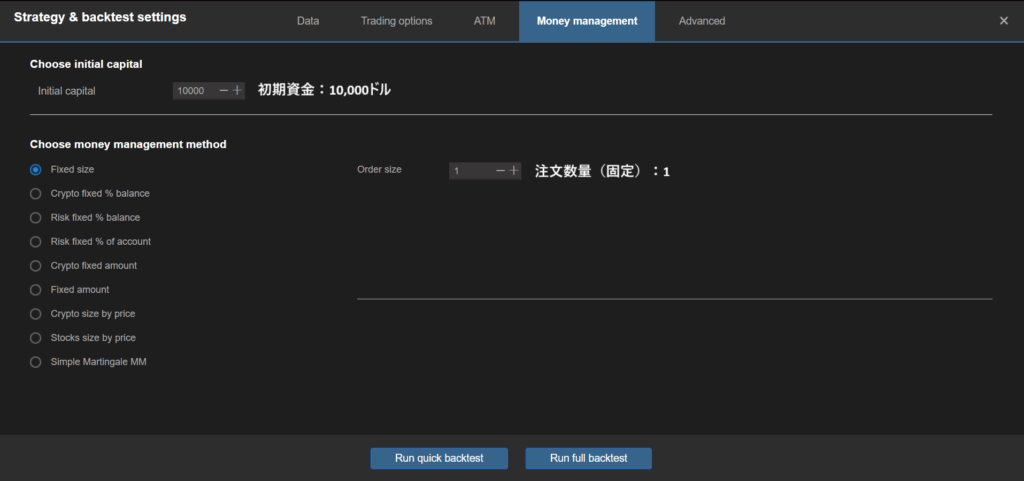
Task: Choose Crypto fixed amount method
Action: click(x=36, y=266)
